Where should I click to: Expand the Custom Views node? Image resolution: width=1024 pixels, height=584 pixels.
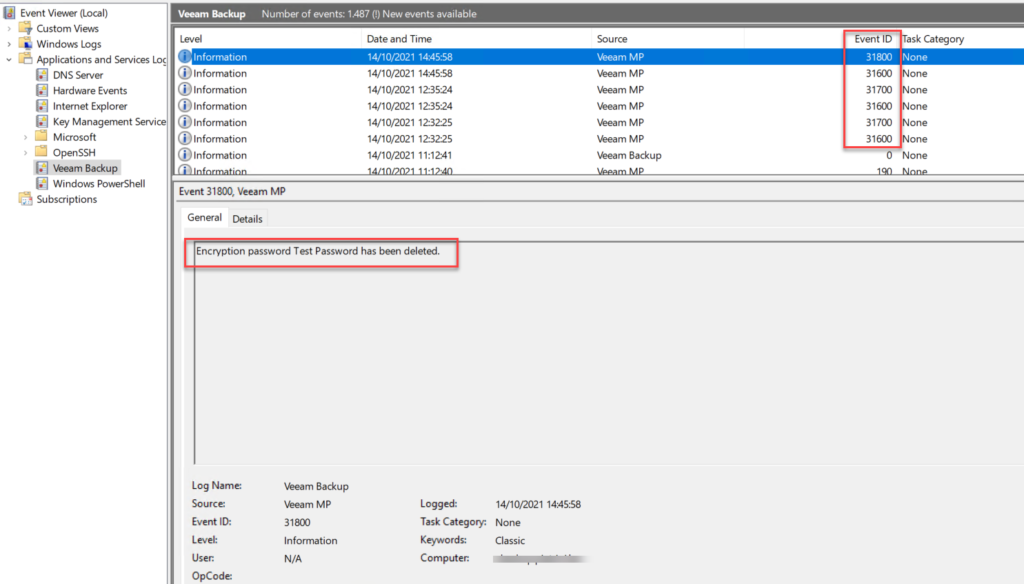pos(9,28)
